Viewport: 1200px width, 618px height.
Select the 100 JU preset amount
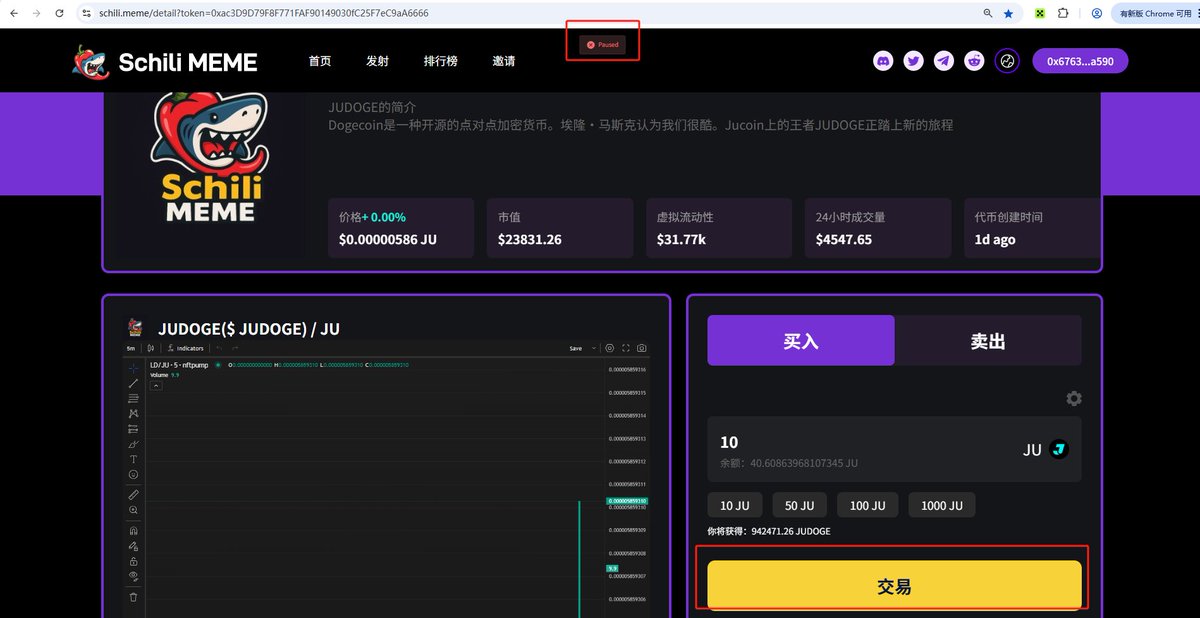point(867,505)
